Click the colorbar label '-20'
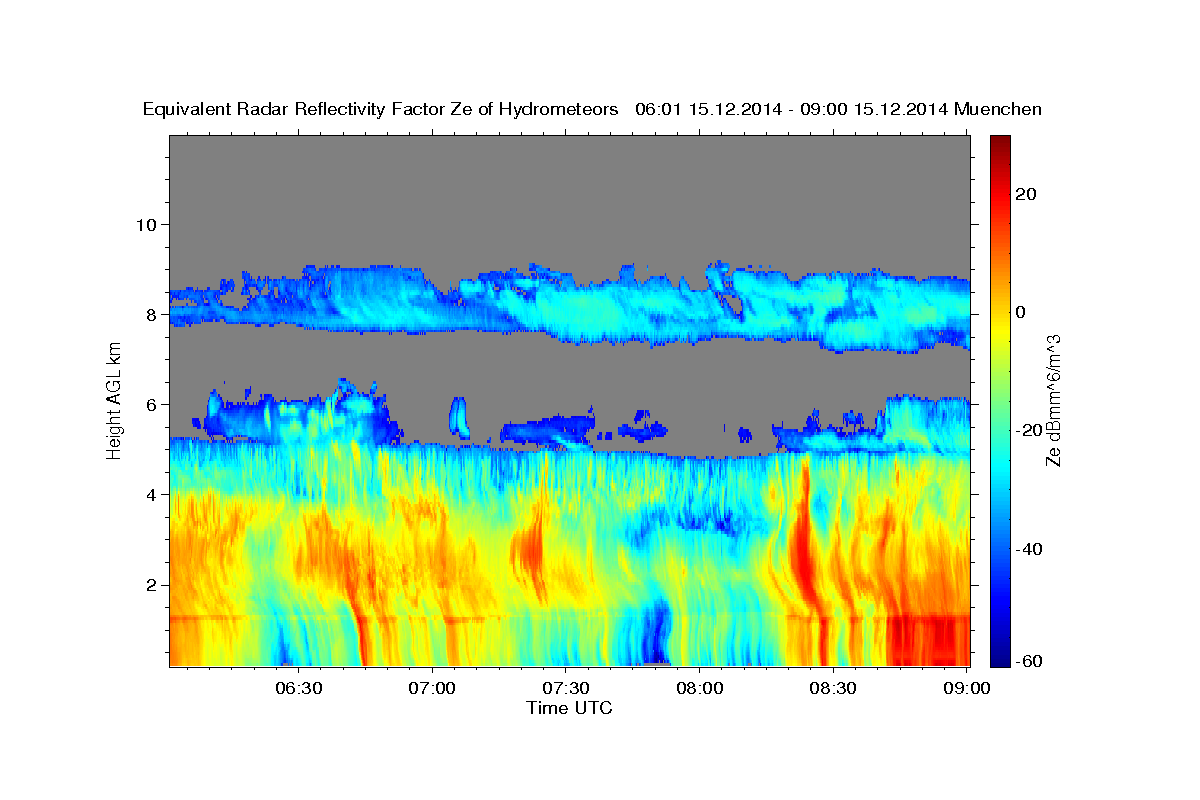Viewport: 1200px width, 800px height. (x=1027, y=431)
